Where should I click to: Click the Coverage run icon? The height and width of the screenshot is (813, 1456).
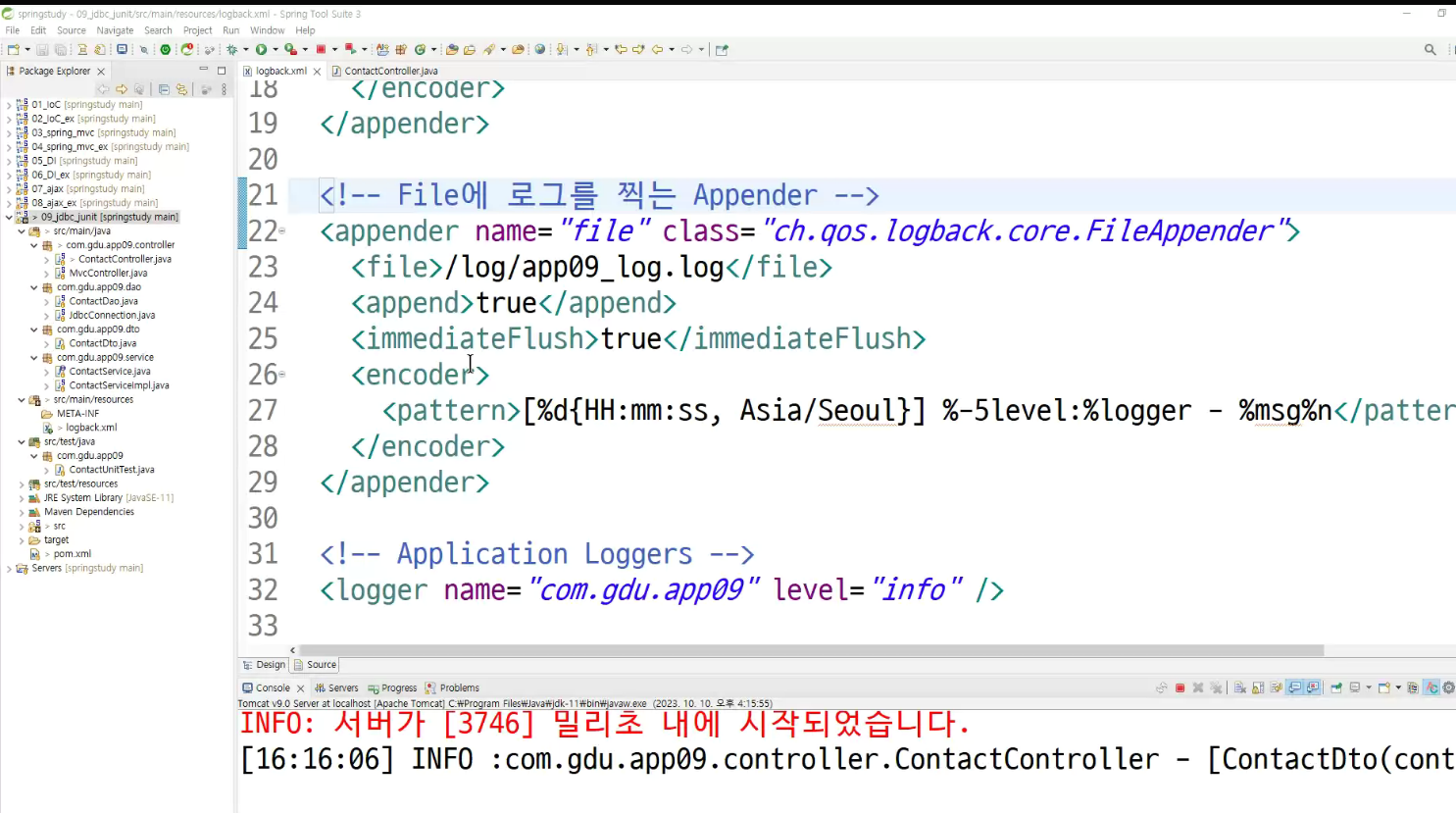point(290,49)
